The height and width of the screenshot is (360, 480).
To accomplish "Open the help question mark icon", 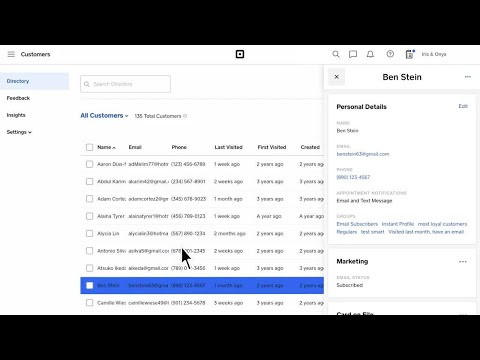I will pos(390,54).
